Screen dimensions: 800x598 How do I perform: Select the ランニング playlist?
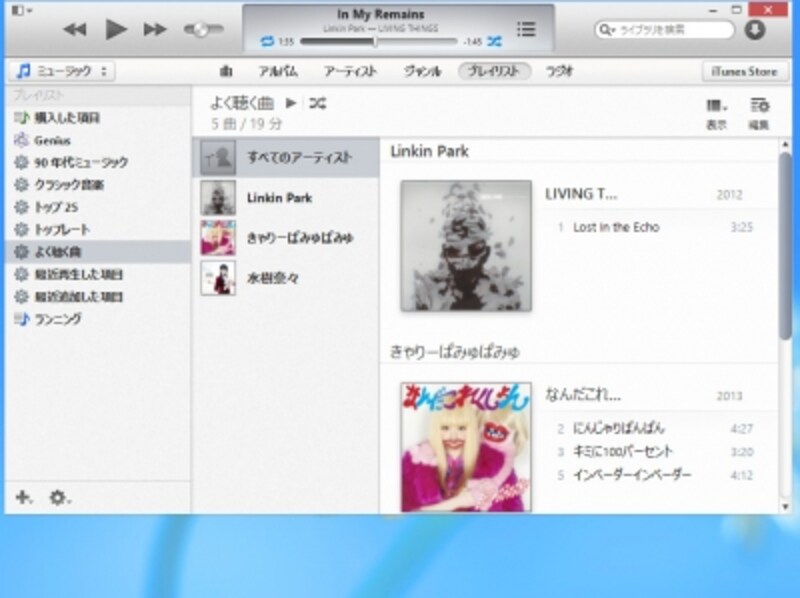tap(97, 319)
